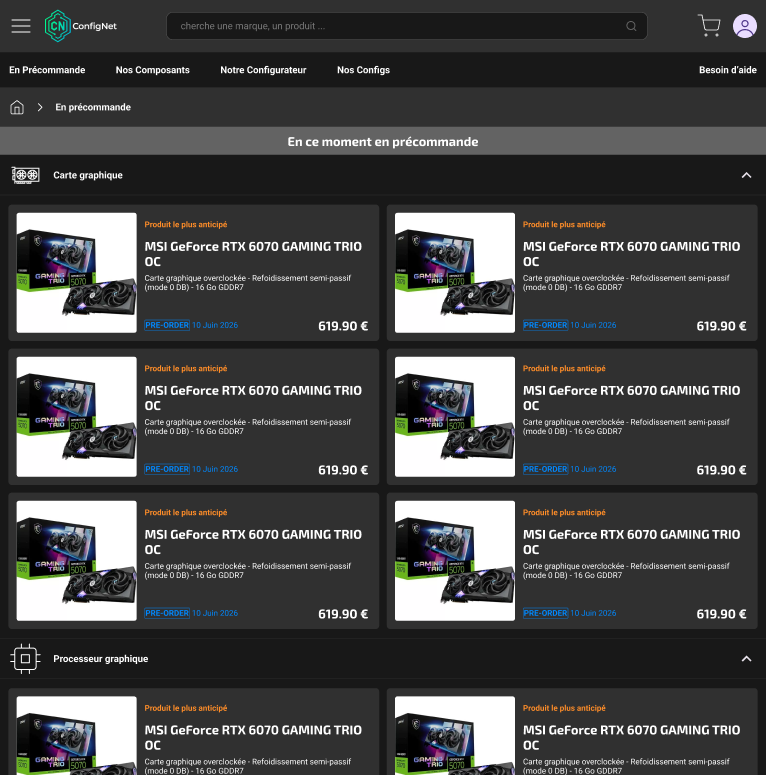Open the hamburger navigation menu

[x=21, y=26]
